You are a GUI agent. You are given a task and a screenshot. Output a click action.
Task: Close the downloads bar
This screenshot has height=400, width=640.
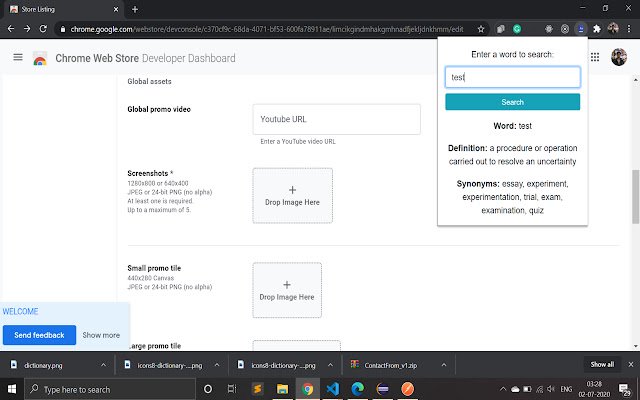(x=631, y=364)
